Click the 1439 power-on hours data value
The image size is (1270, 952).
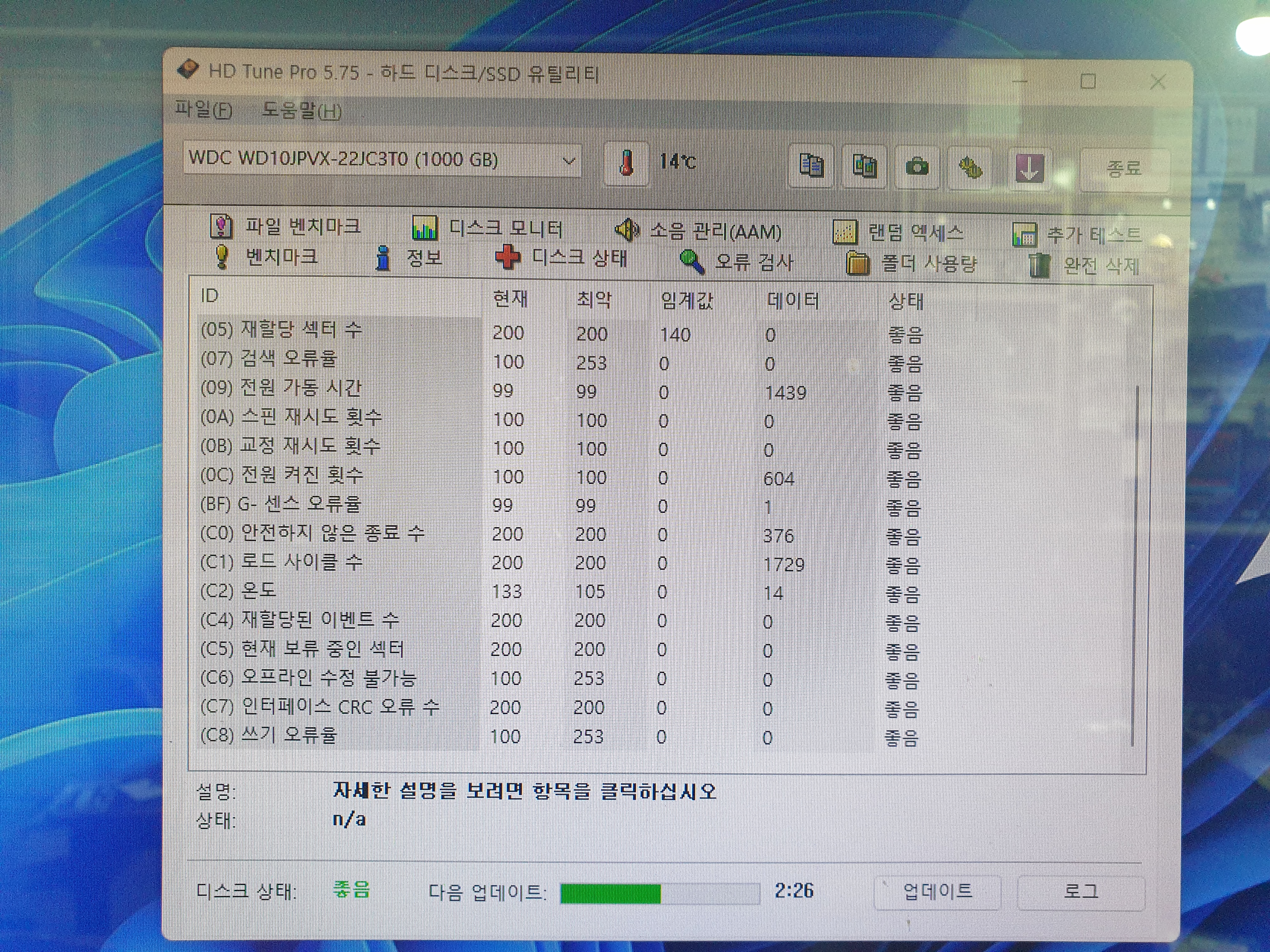[786, 393]
